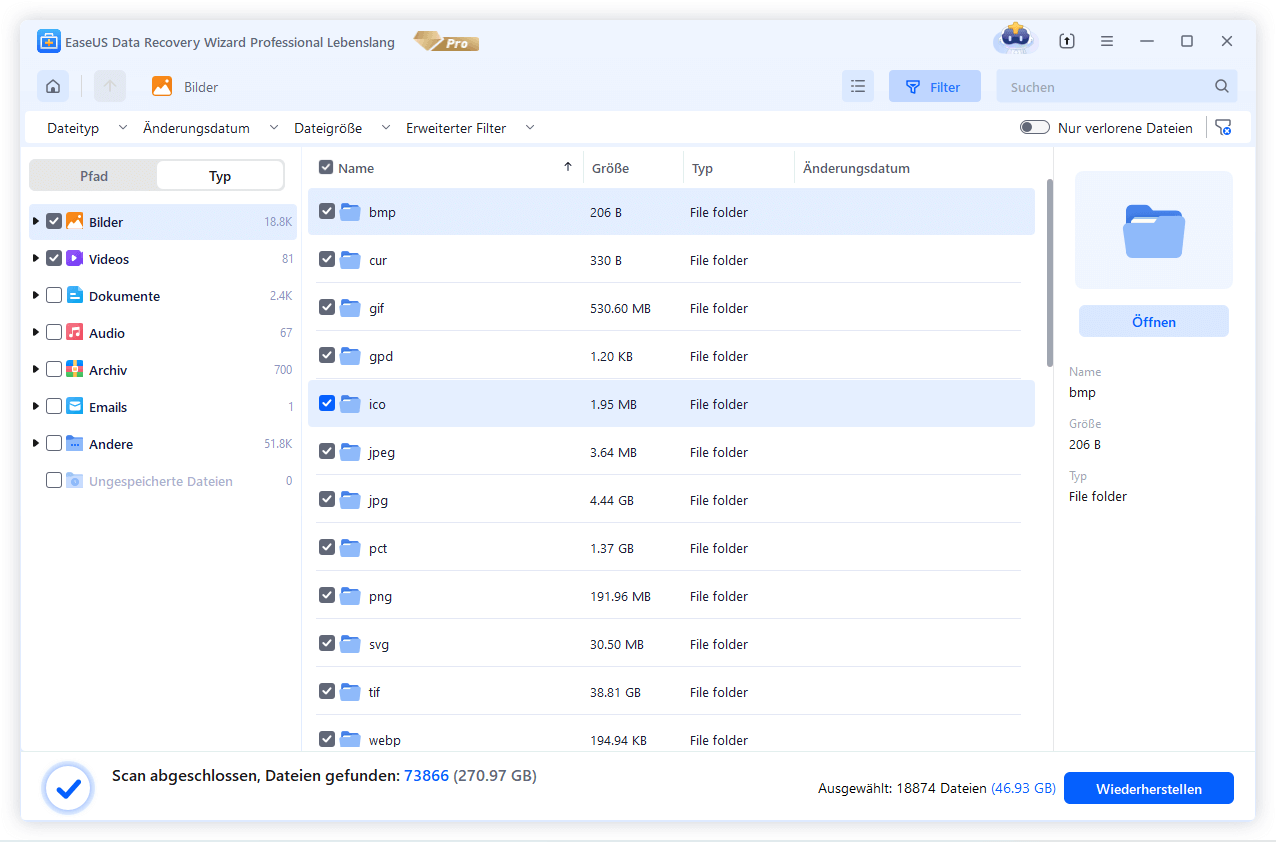Select the webp folder row

point(671,739)
